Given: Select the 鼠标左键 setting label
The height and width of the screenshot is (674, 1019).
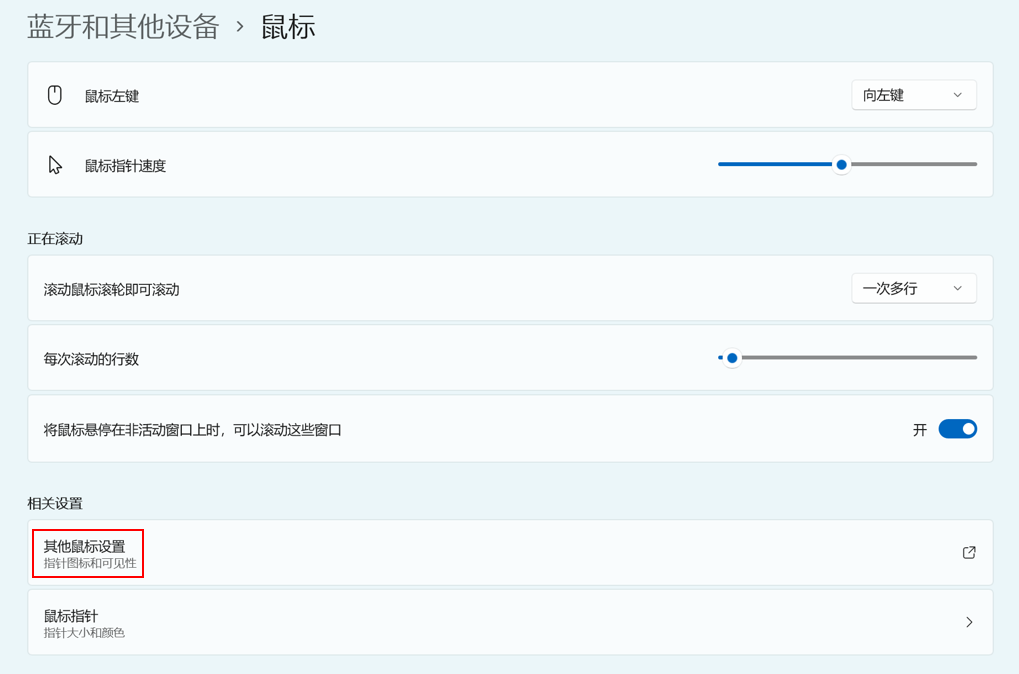Looking at the screenshot, I should (112, 96).
